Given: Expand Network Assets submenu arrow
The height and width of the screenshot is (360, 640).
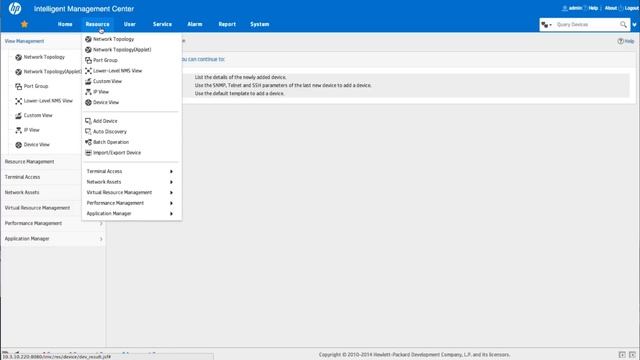Looking at the screenshot, I should point(171,182).
